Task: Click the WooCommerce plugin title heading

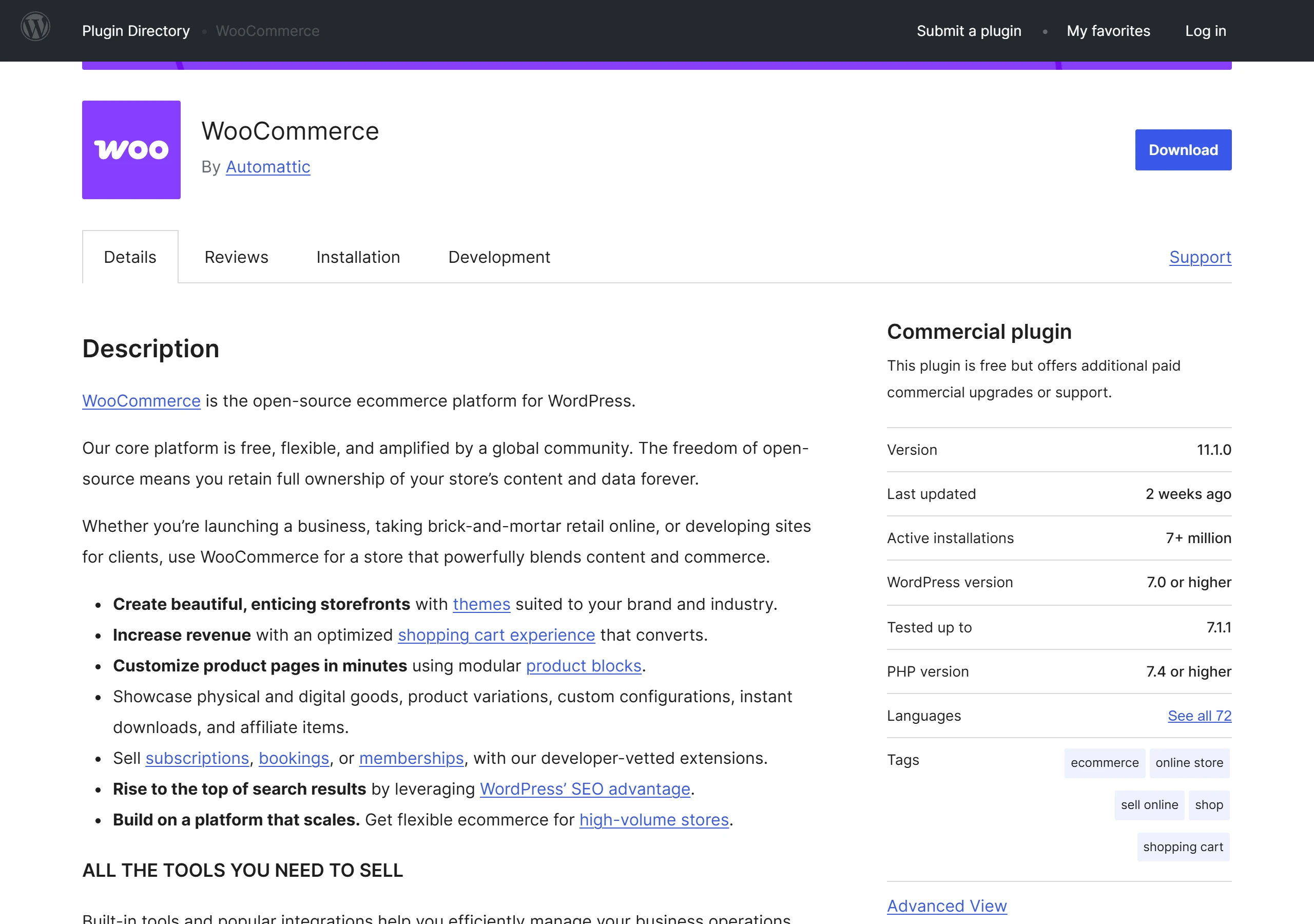Action: pyautogui.click(x=290, y=131)
